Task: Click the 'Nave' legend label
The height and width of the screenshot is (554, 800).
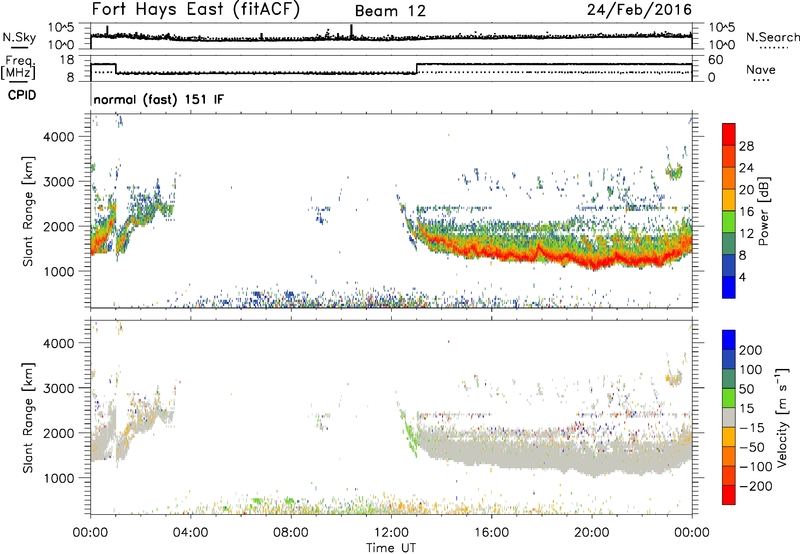Action: (761, 69)
